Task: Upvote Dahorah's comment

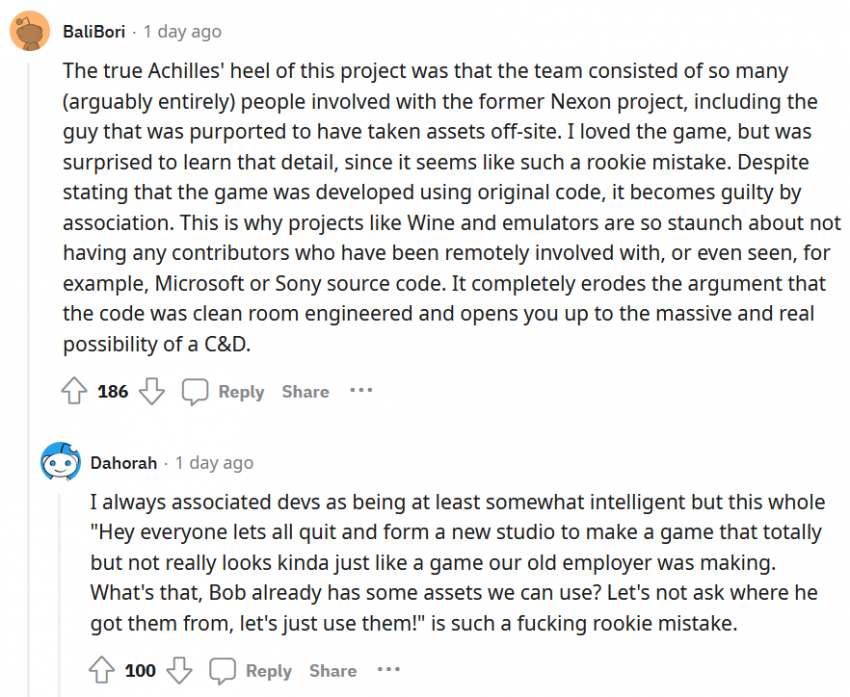Action: [101, 670]
